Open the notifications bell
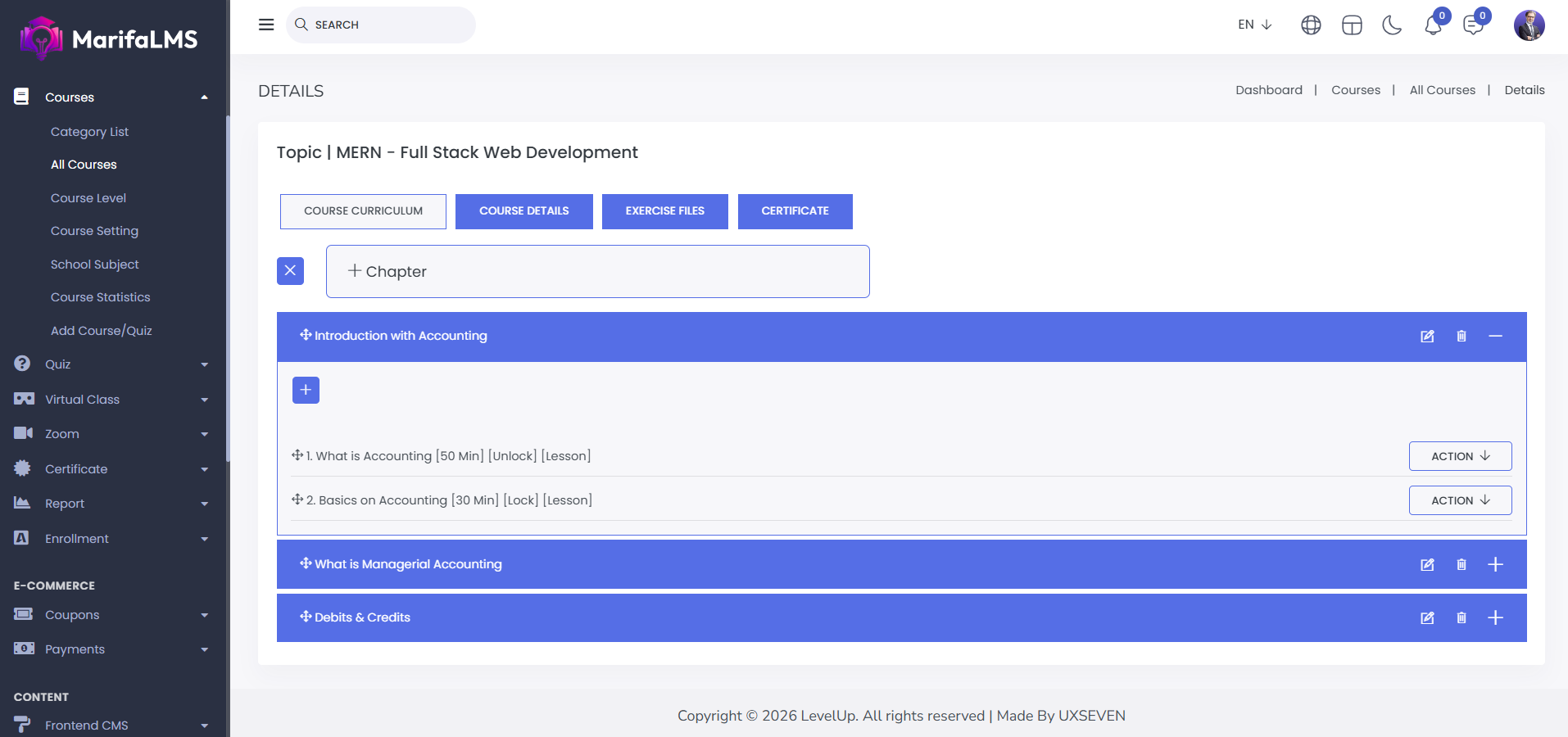The width and height of the screenshot is (1568, 737). [x=1433, y=25]
